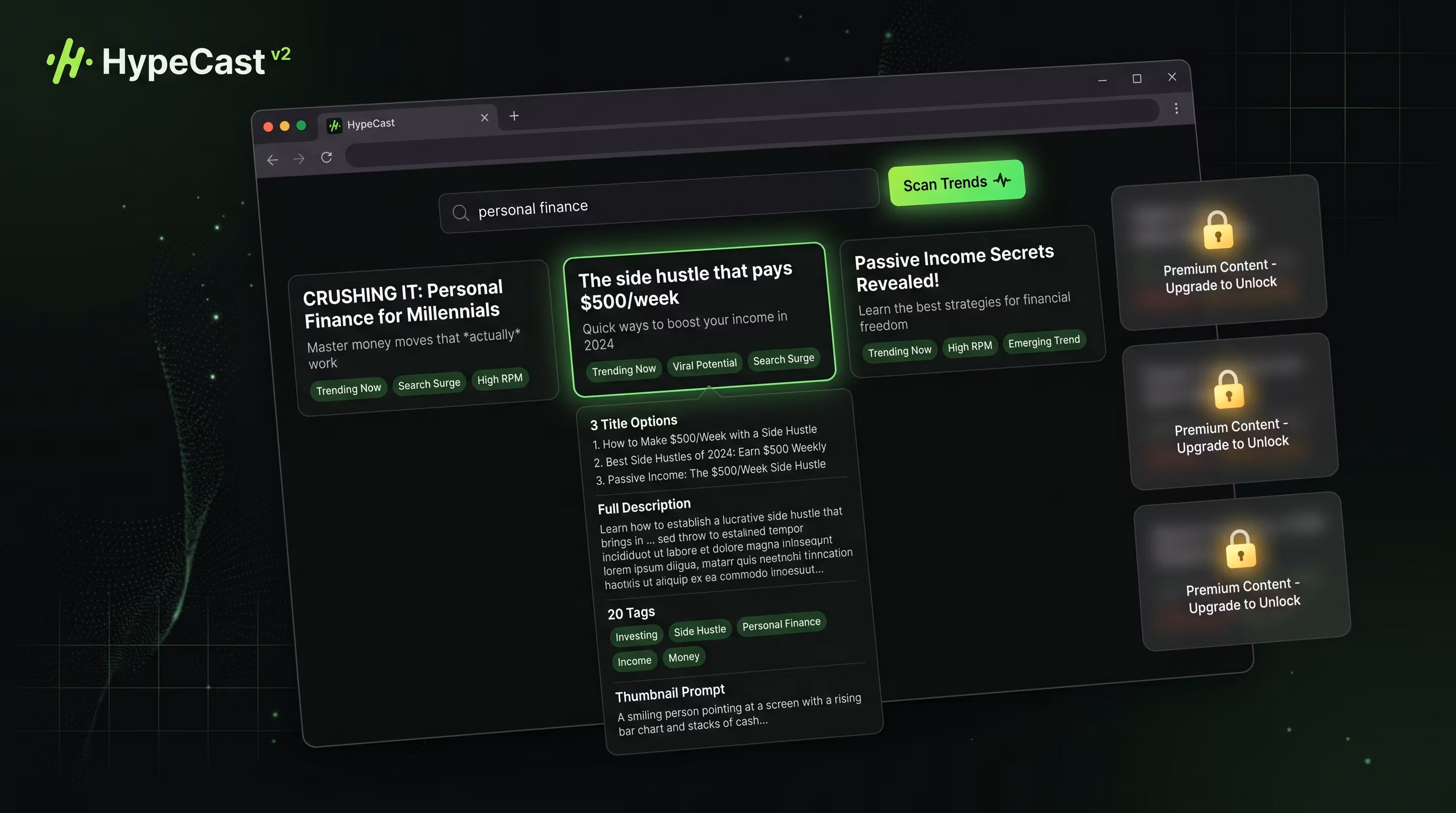This screenshot has width=1456, height=813.
Task: Click the Viral Potential tag
Action: click(704, 364)
